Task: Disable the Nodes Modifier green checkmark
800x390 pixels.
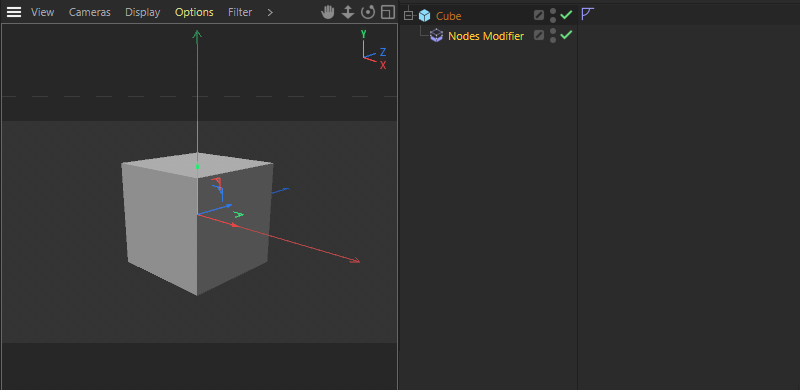Action: 566,35
